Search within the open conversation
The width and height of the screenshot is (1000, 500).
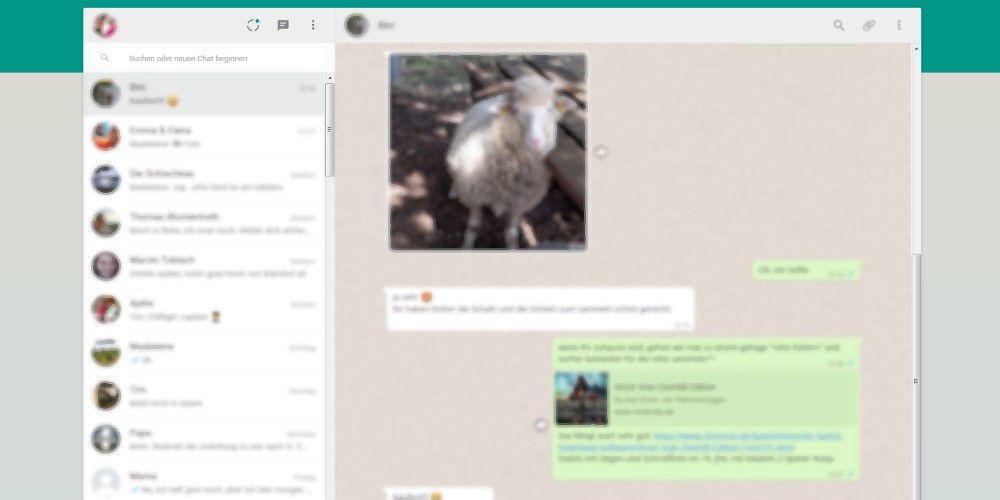pyautogui.click(x=839, y=26)
